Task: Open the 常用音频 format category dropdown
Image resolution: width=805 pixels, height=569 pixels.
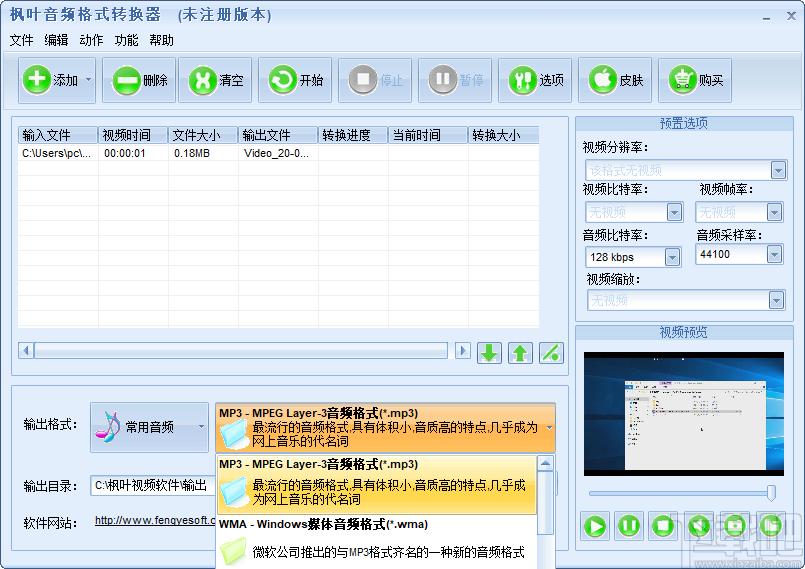Action: (x=149, y=427)
